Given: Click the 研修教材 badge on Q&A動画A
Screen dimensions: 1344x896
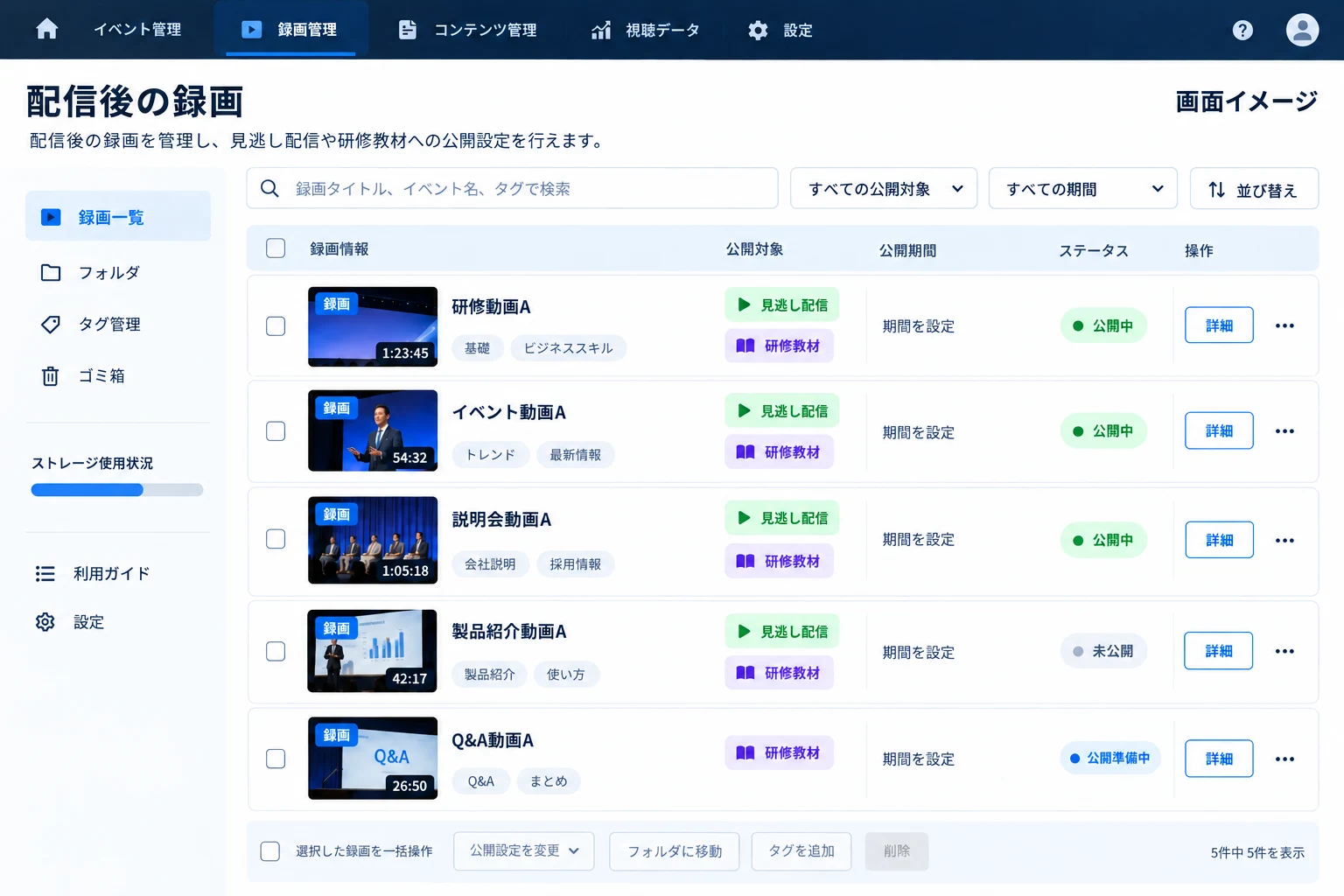Looking at the screenshot, I should point(779,752).
